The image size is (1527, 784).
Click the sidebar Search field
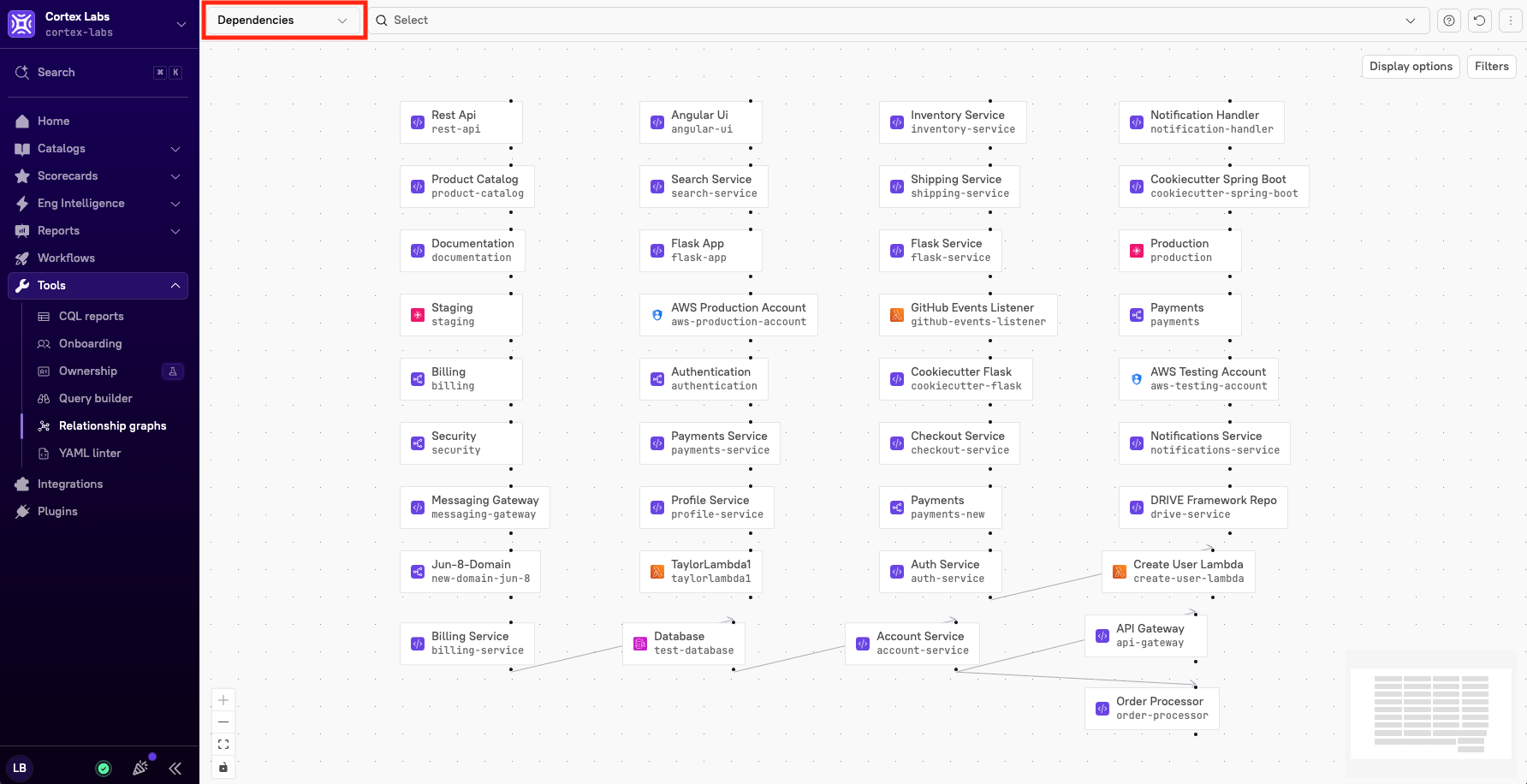coord(98,73)
